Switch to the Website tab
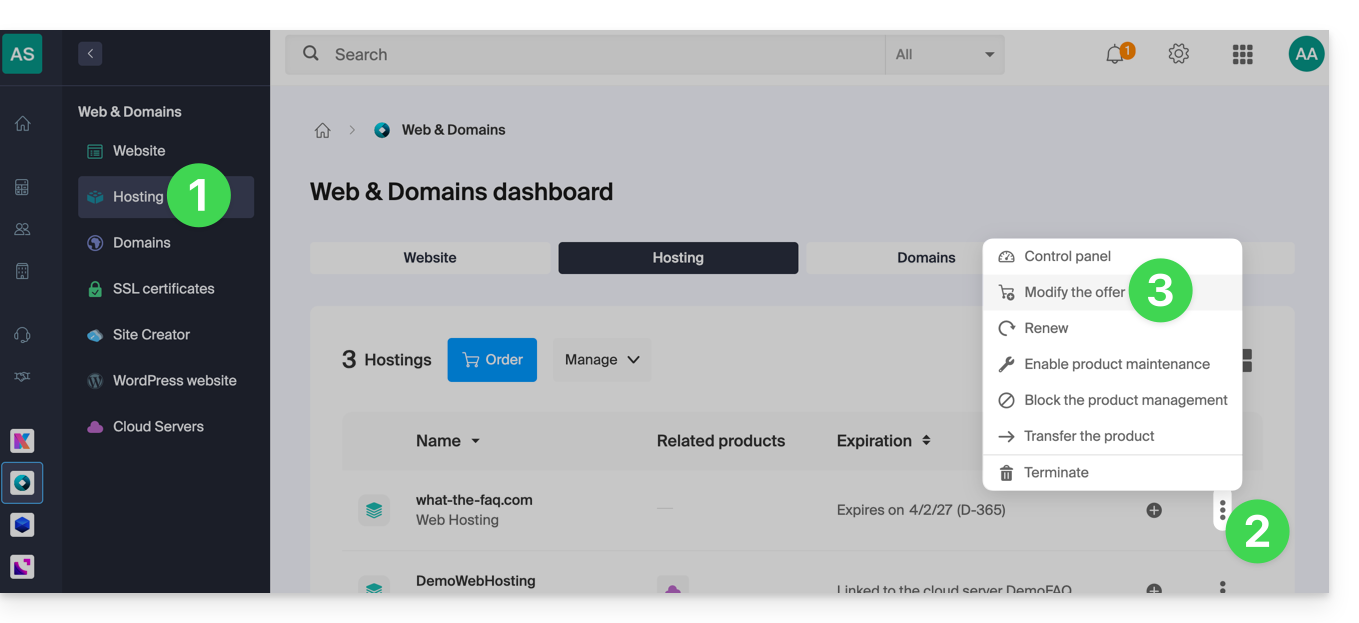 pos(430,258)
